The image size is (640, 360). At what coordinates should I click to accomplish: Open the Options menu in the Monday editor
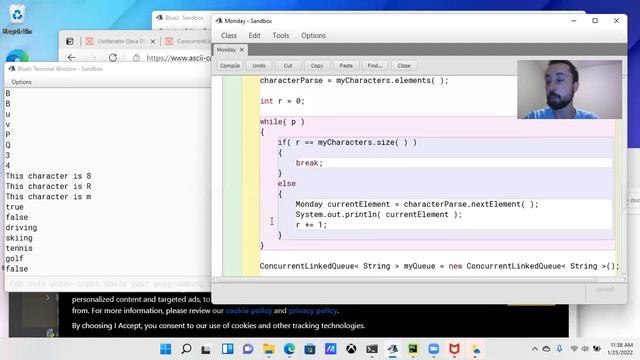313,36
